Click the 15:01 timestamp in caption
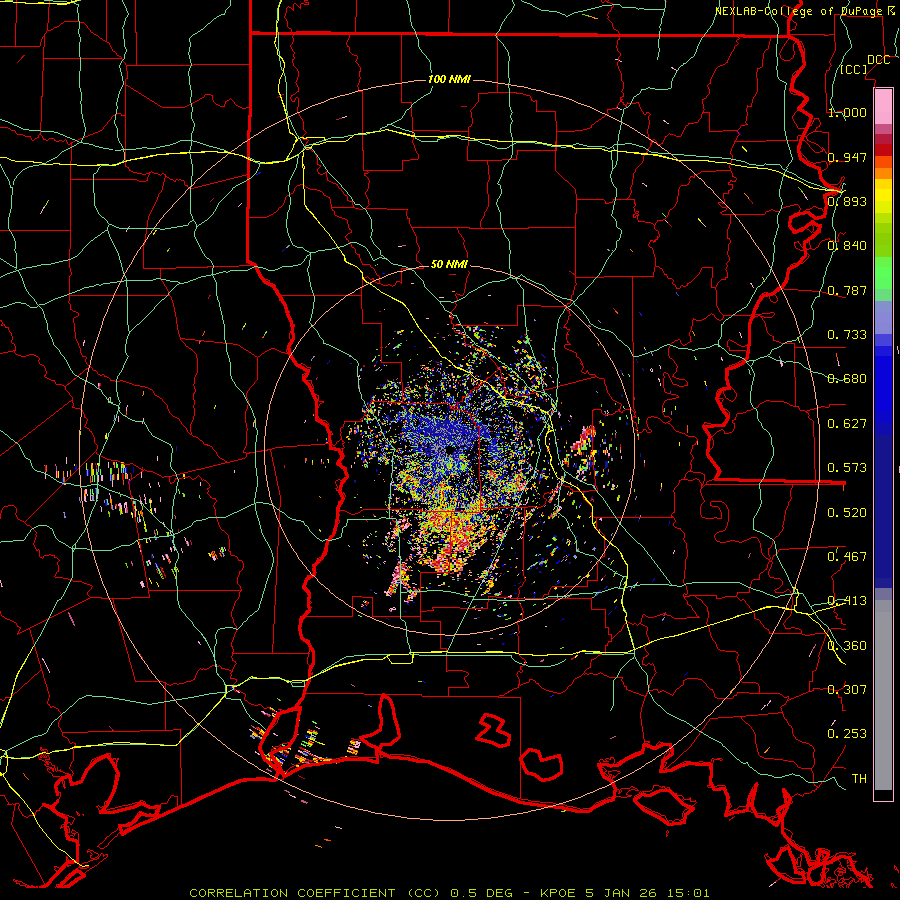Screen dimensions: 900x900 (688, 893)
